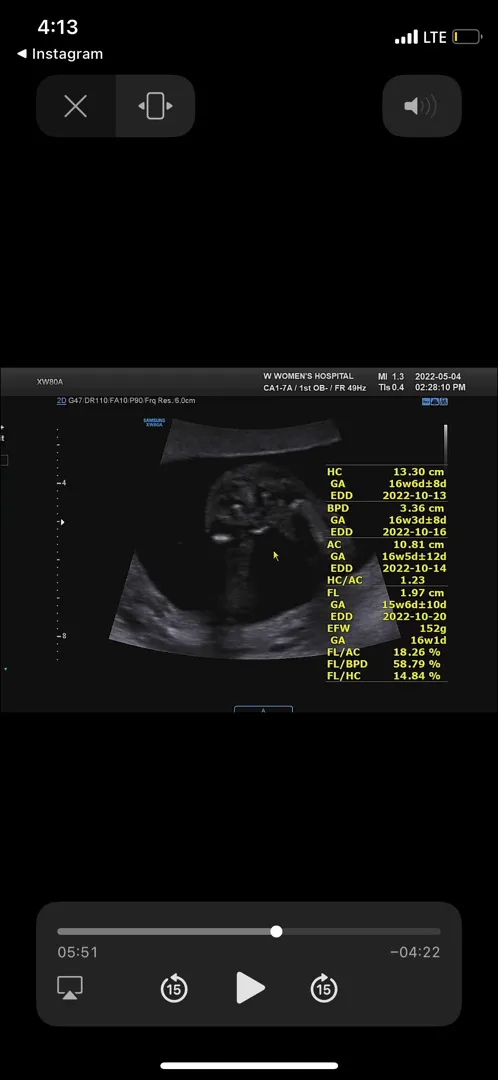Tap scan date 2022-05-04

pos(437,377)
